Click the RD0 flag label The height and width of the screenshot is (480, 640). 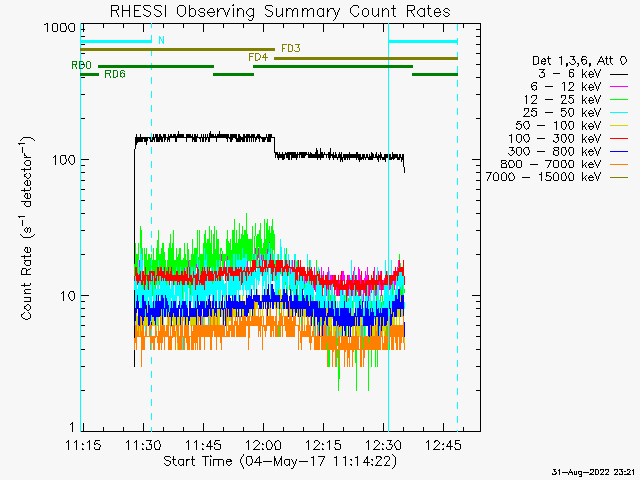click(x=81, y=65)
